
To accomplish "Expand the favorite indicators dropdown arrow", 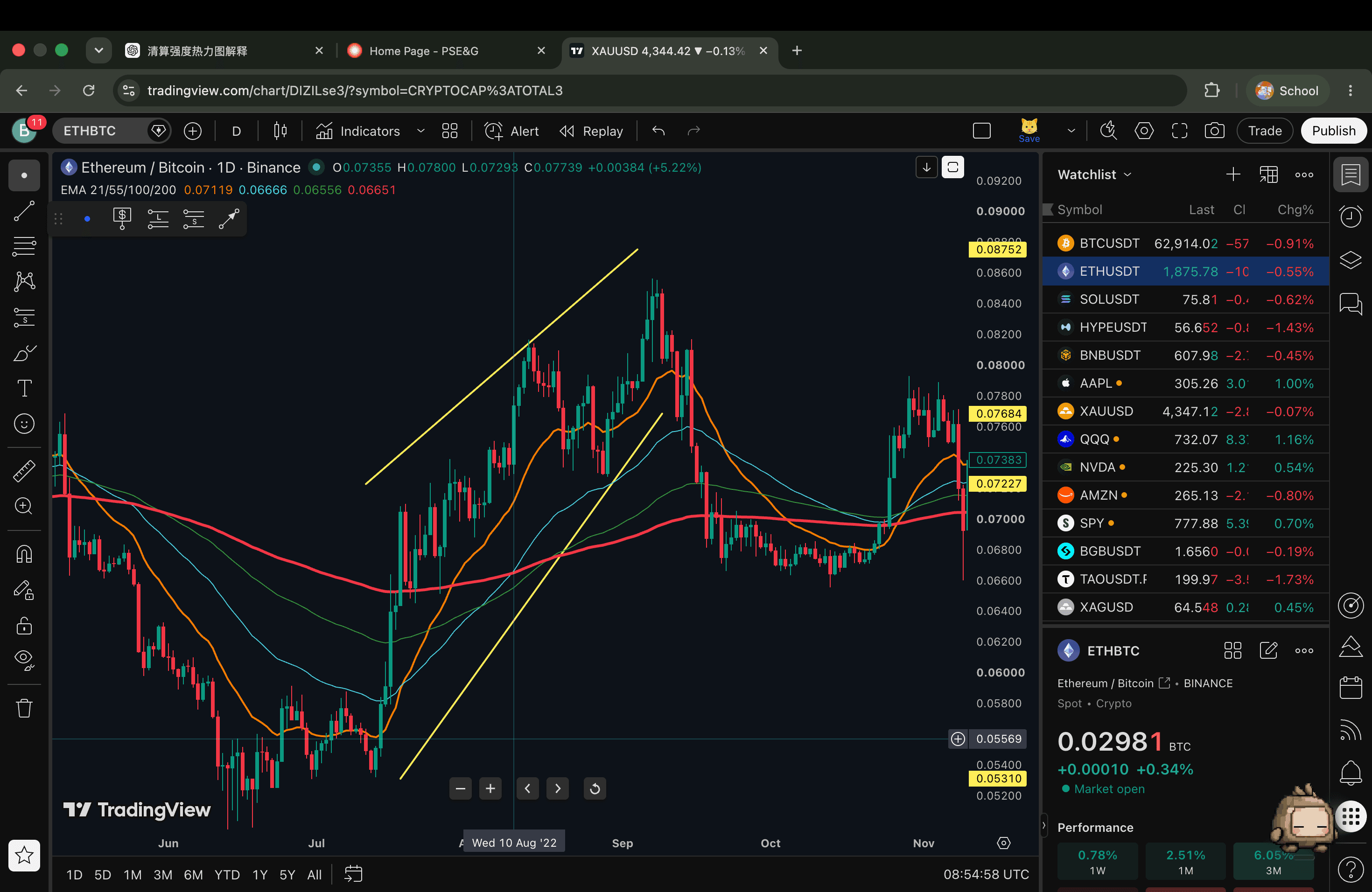I will [421, 131].
